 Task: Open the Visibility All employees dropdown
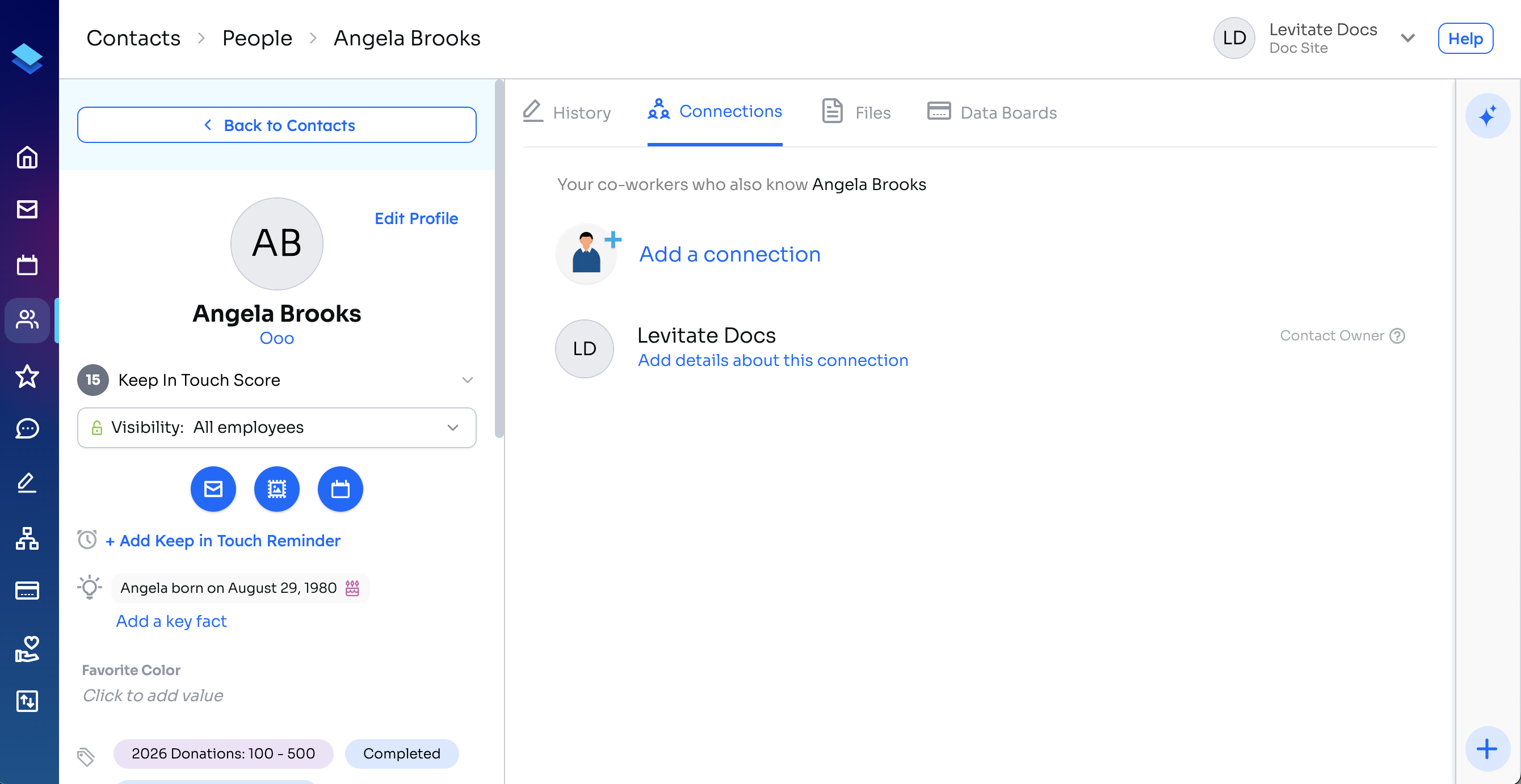(x=277, y=427)
